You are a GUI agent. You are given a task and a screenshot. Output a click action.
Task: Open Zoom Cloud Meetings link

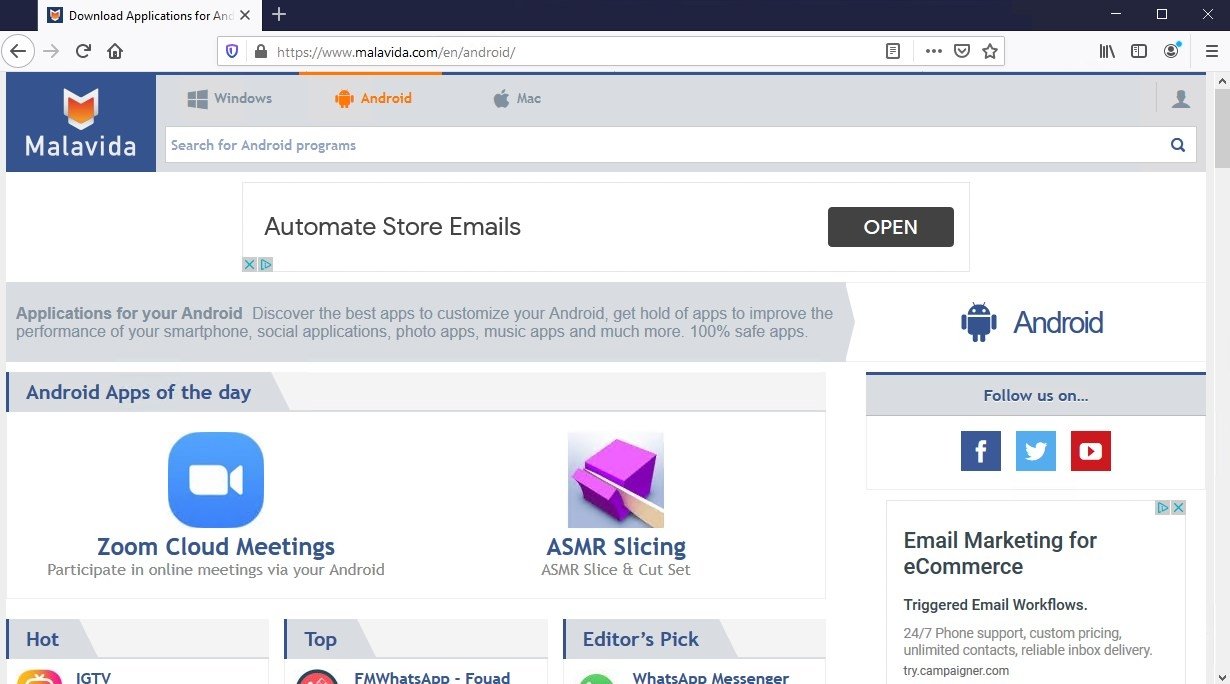[216, 547]
